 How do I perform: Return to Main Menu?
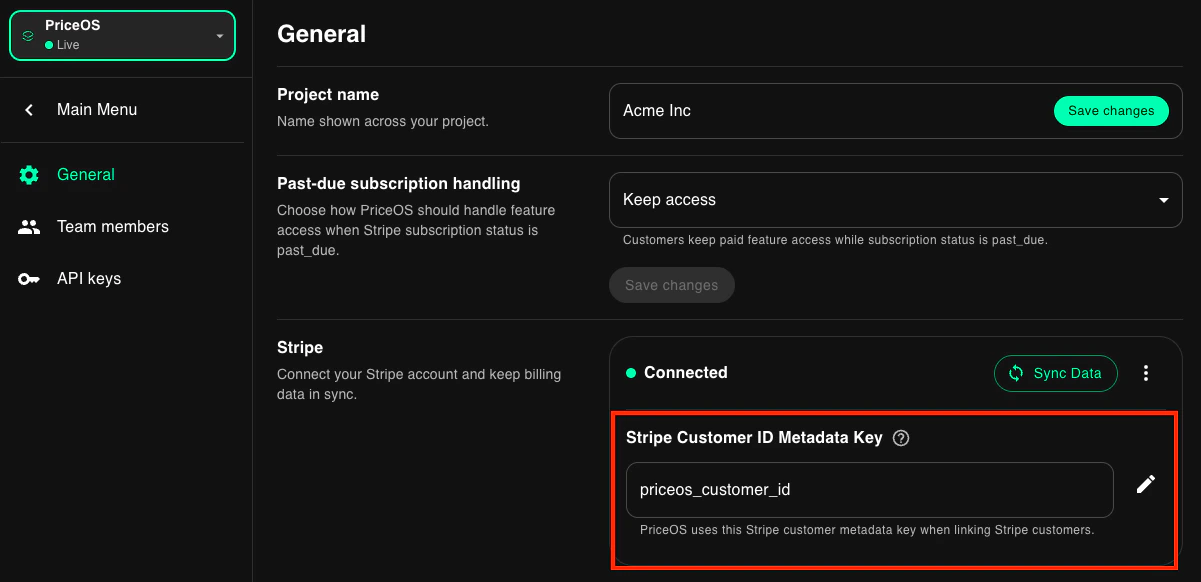tap(97, 110)
